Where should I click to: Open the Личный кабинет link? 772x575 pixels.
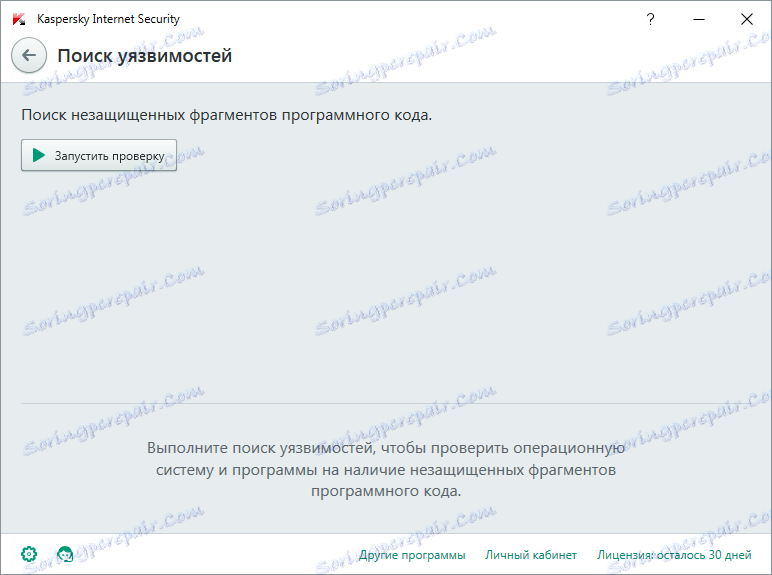point(531,555)
